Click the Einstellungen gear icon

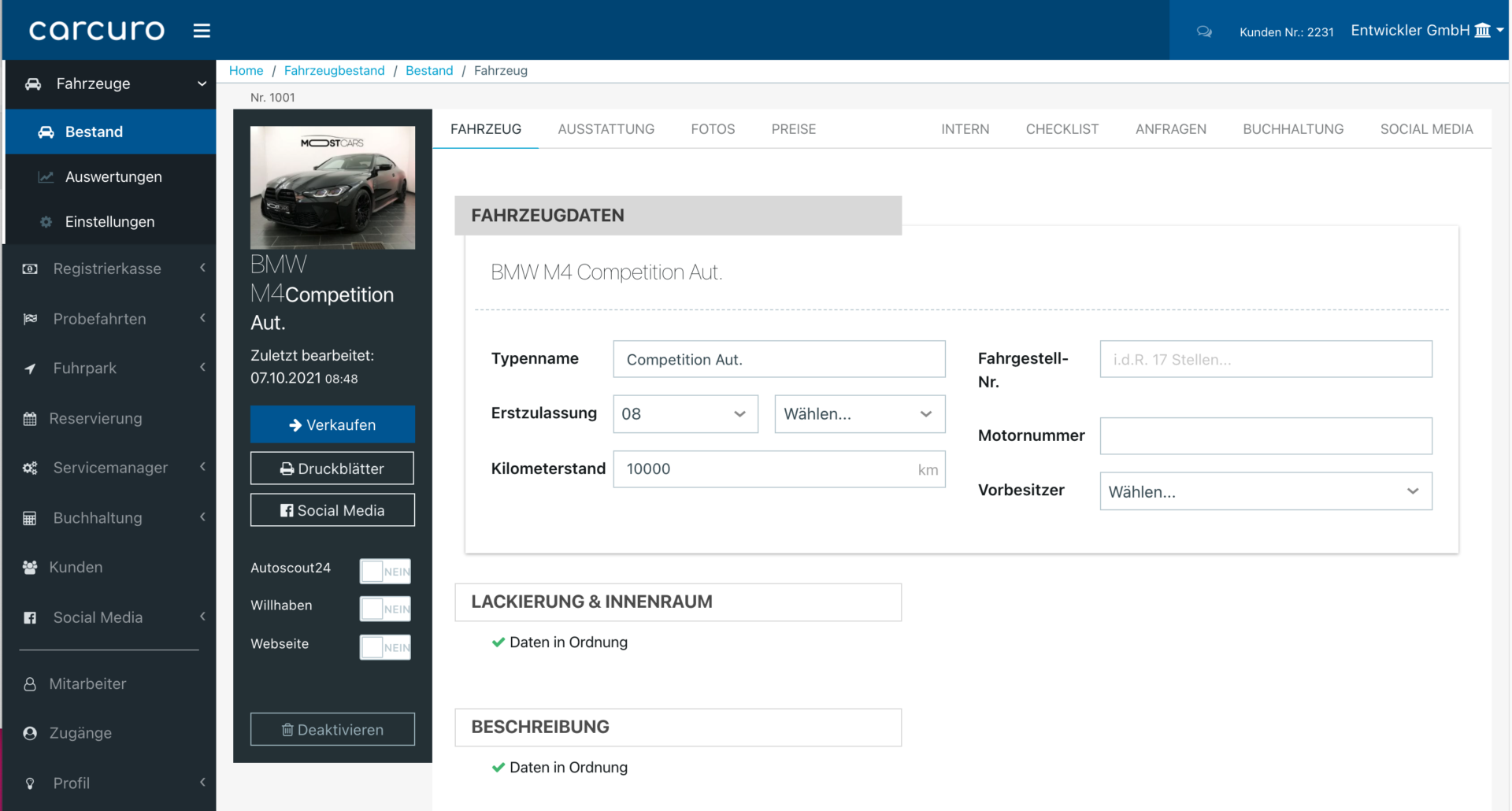click(x=46, y=222)
